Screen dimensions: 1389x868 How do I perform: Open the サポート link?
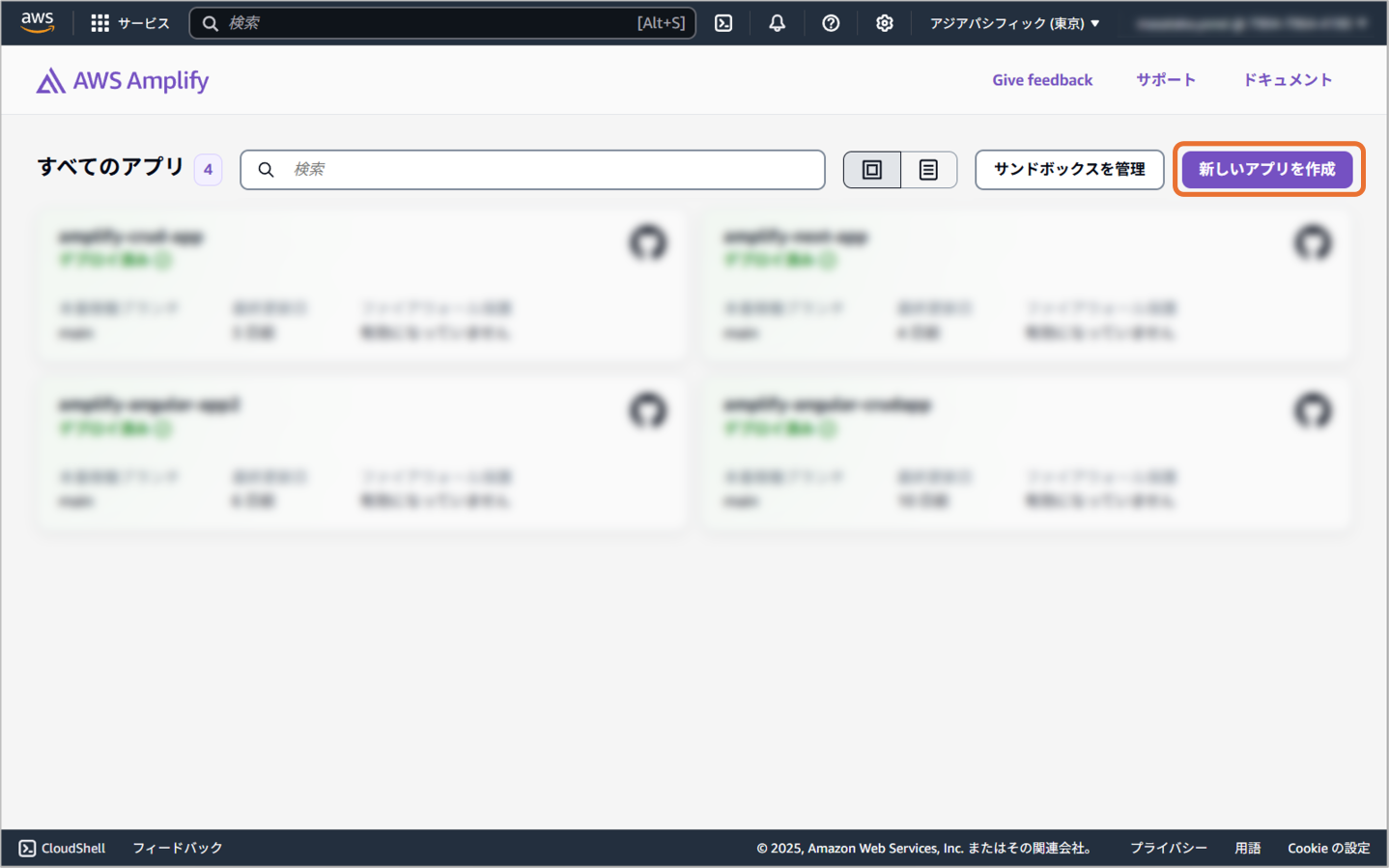[1166, 80]
